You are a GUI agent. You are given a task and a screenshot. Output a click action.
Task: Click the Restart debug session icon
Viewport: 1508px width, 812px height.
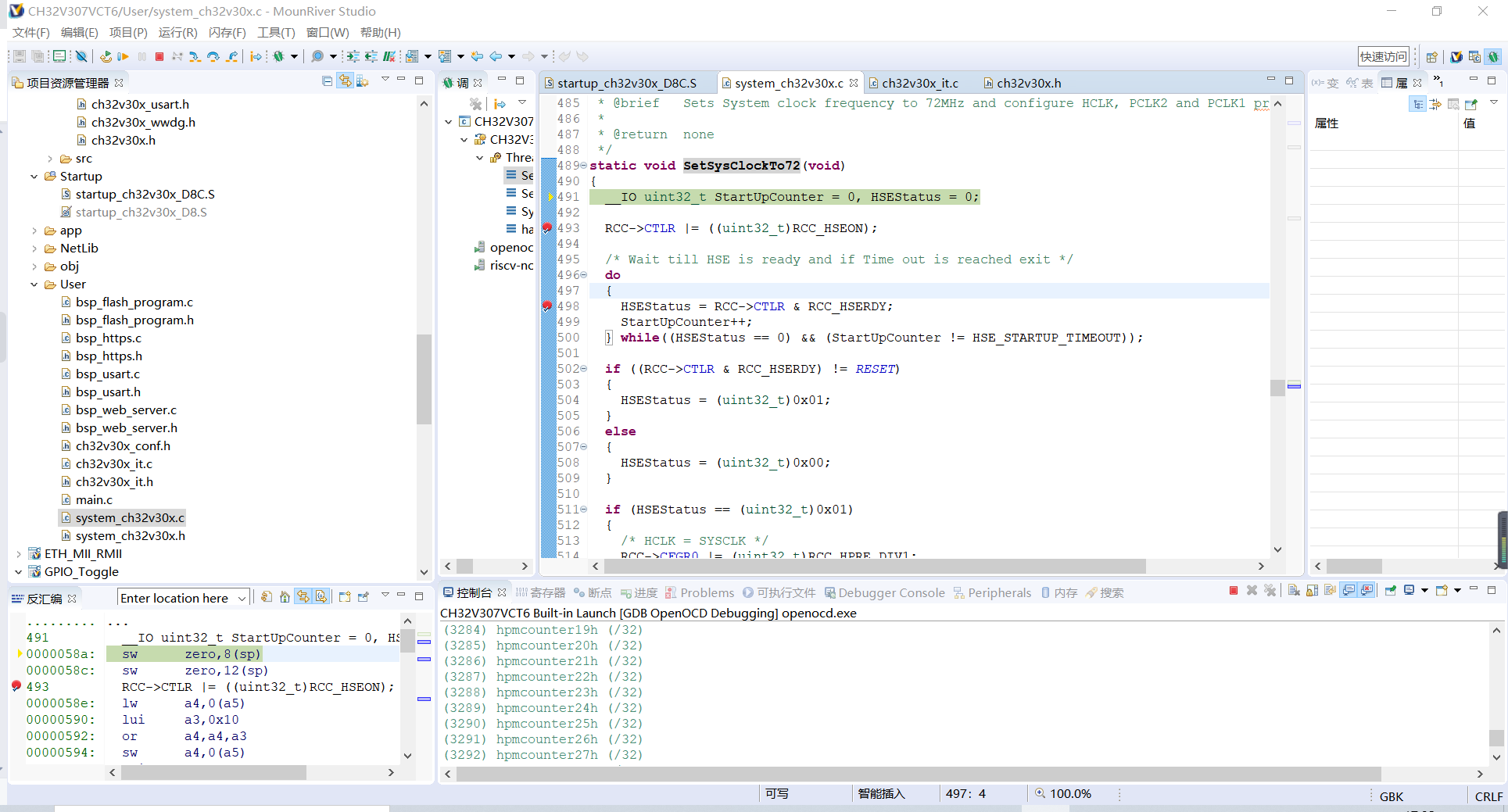coord(106,56)
